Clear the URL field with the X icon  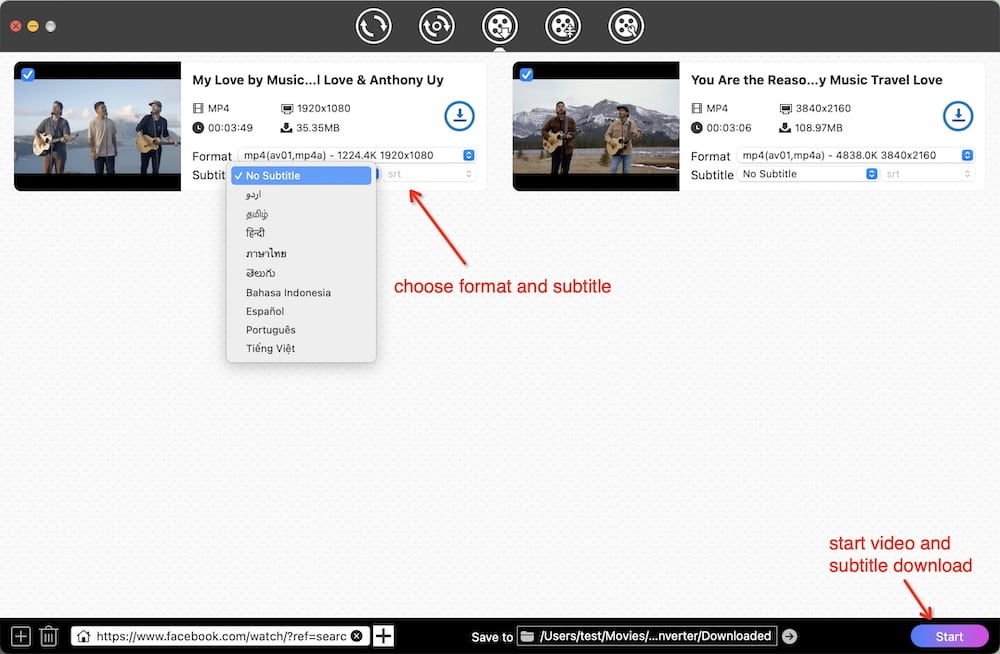357,636
